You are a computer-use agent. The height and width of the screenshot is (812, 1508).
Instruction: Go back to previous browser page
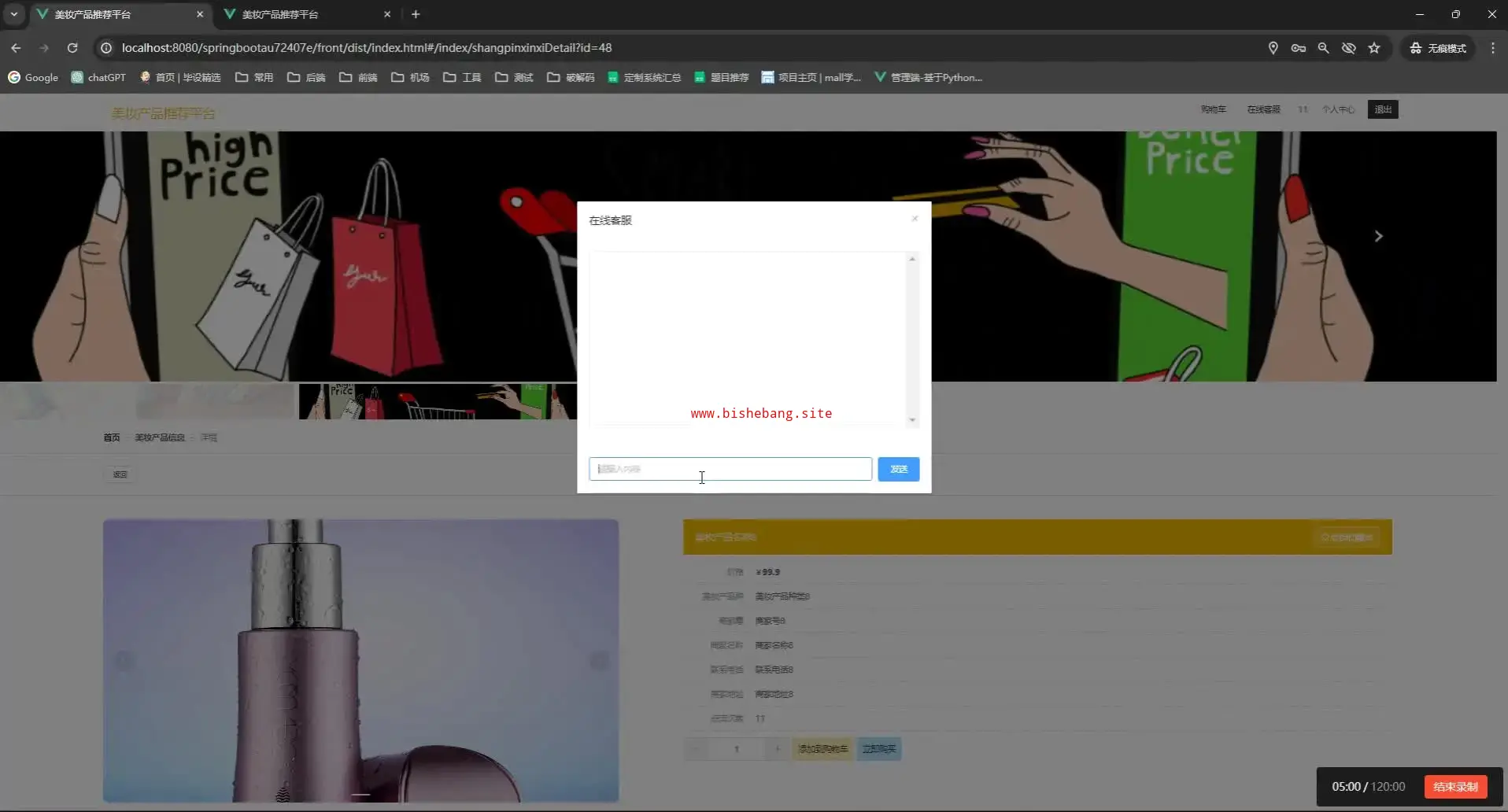click(x=16, y=48)
